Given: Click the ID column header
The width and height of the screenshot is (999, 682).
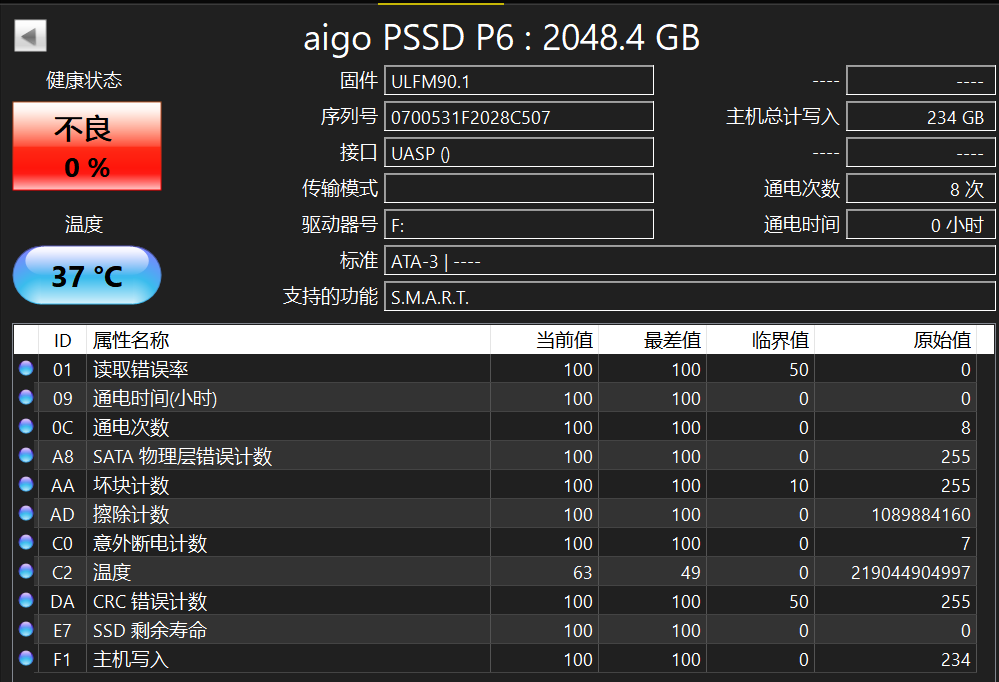Looking at the screenshot, I should point(62,340).
